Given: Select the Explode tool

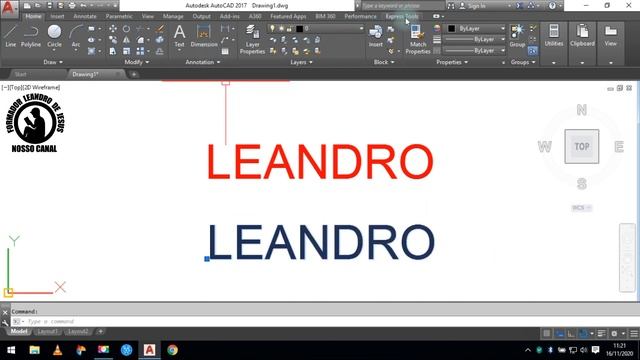Looking at the screenshot, I should (x=160, y=40).
